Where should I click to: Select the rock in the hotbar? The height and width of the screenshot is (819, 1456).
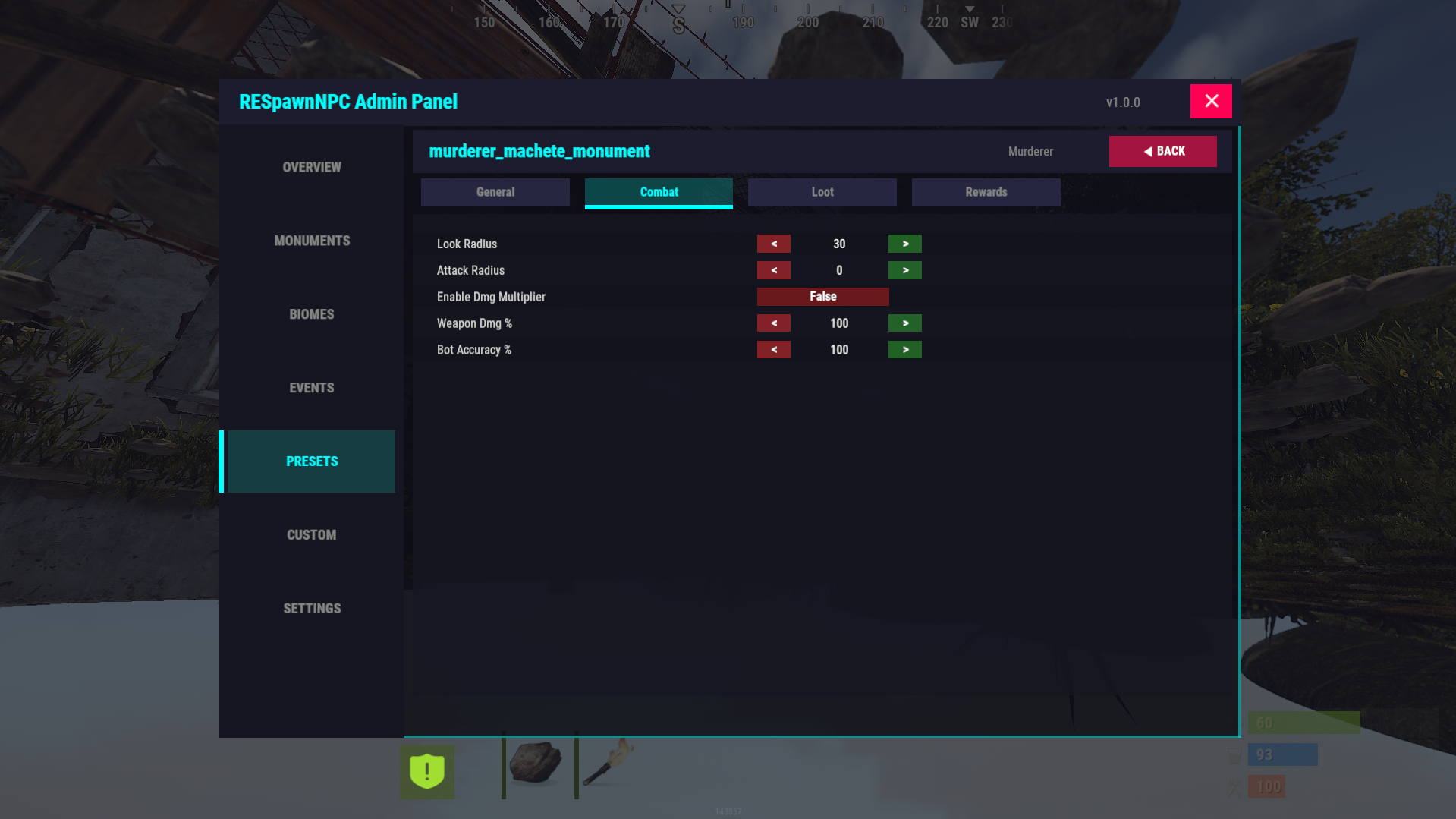536,763
